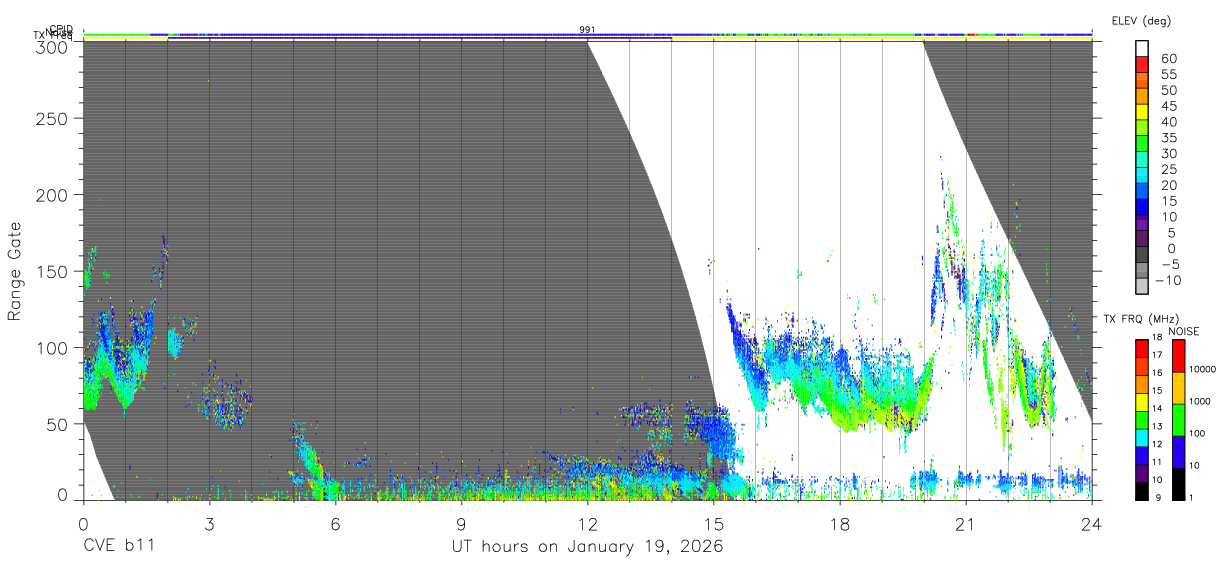Click the yellow segment of the TX FRQ bar
The height and width of the screenshot is (567, 1228).
coord(1142,402)
